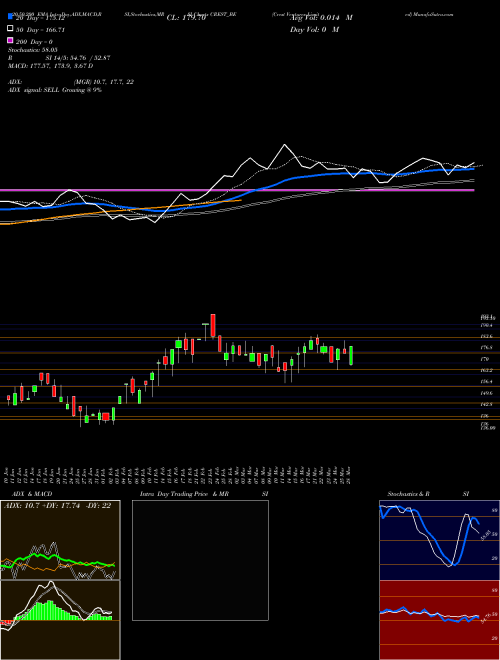Viewport: 500px width, 660px height.
Task: Open the red RSI chart panel
Action: point(439,620)
